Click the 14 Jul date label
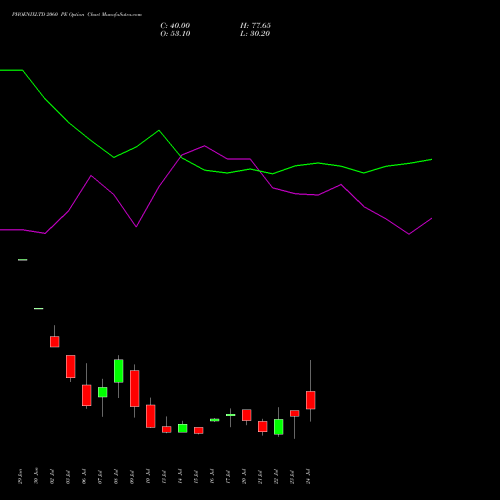The image size is (500, 500). coord(180,476)
